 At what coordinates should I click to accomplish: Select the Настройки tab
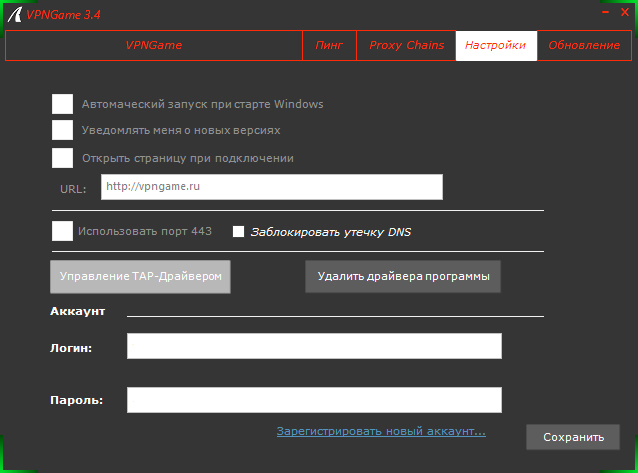(496, 45)
